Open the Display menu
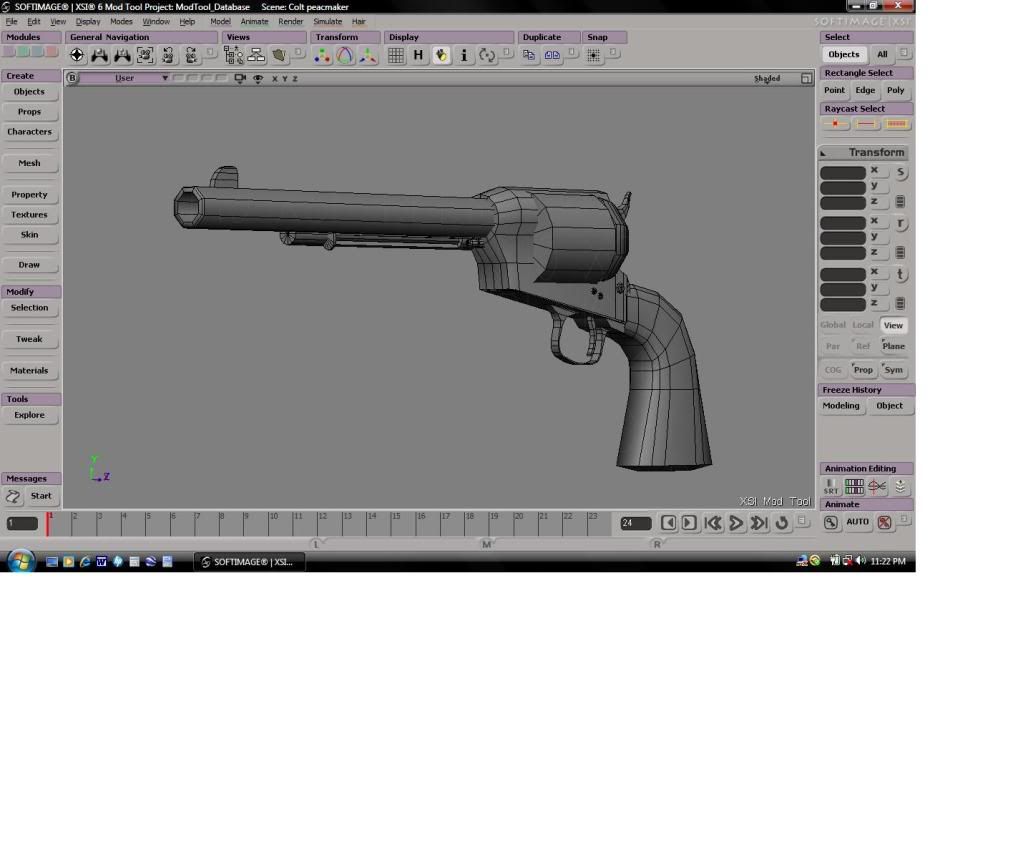Image resolution: width=1023 pixels, height=857 pixels. pos(87,22)
